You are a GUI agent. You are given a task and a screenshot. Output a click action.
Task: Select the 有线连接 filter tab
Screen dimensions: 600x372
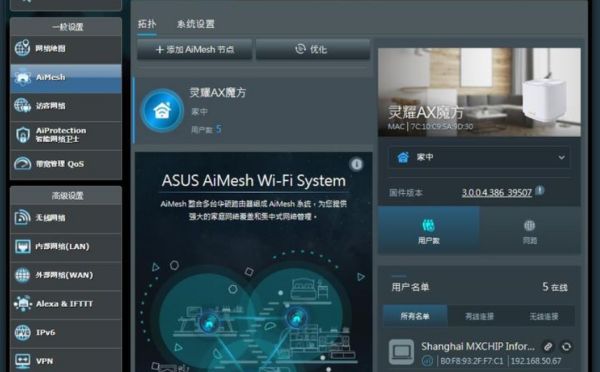[x=479, y=316]
